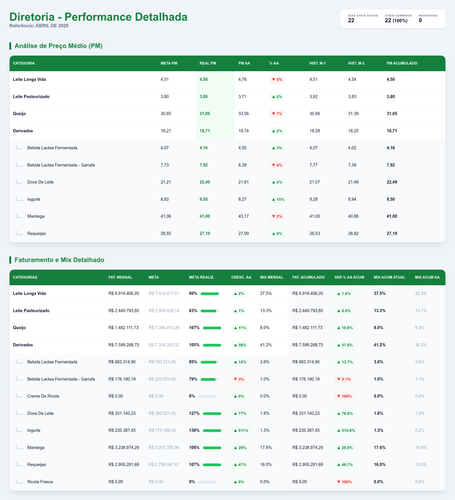455x500 pixels.
Task: Click the 79% progress bar for Bebida Lactea Fermentada - Garrafa
Action: pyautogui.click(x=210, y=379)
